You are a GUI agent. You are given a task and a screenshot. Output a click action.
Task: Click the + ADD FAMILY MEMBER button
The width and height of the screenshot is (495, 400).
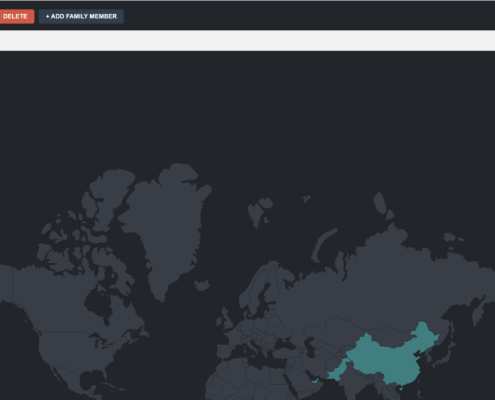pos(81,16)
